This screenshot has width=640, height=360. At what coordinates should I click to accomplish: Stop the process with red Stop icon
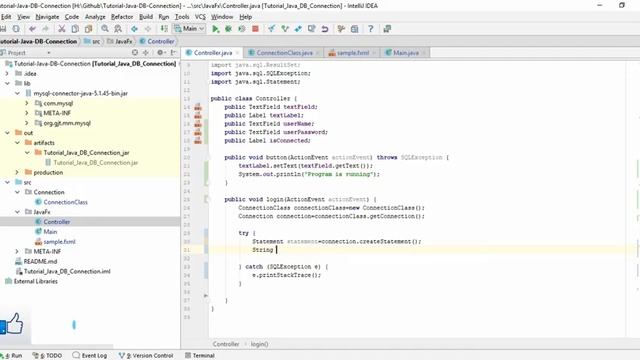tap(256, 29)
